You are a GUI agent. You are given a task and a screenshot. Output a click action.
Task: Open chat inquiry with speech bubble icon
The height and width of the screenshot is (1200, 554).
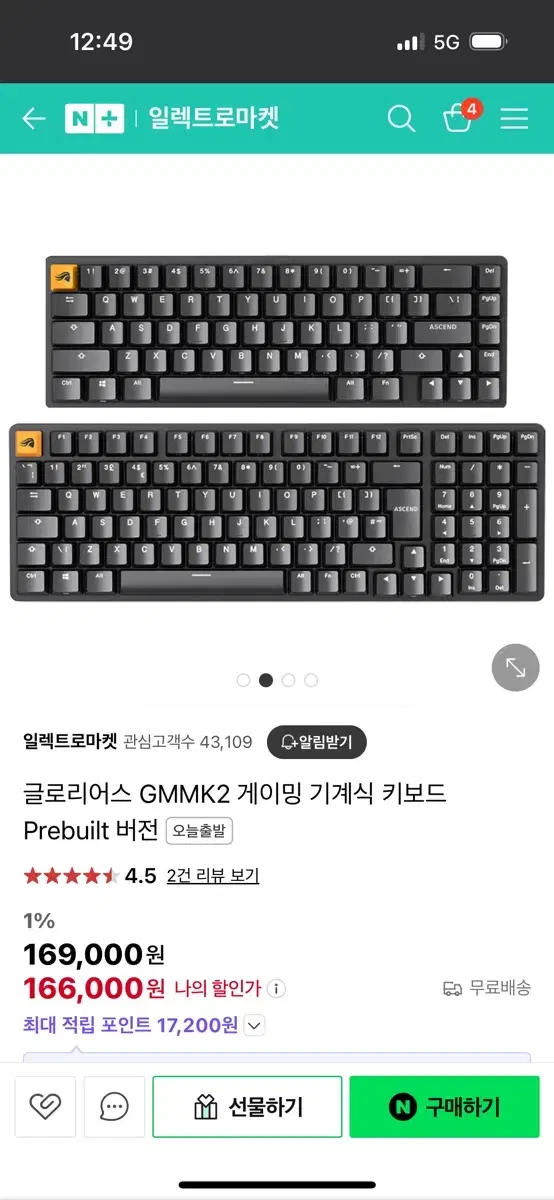click(x=114, y=1106)
